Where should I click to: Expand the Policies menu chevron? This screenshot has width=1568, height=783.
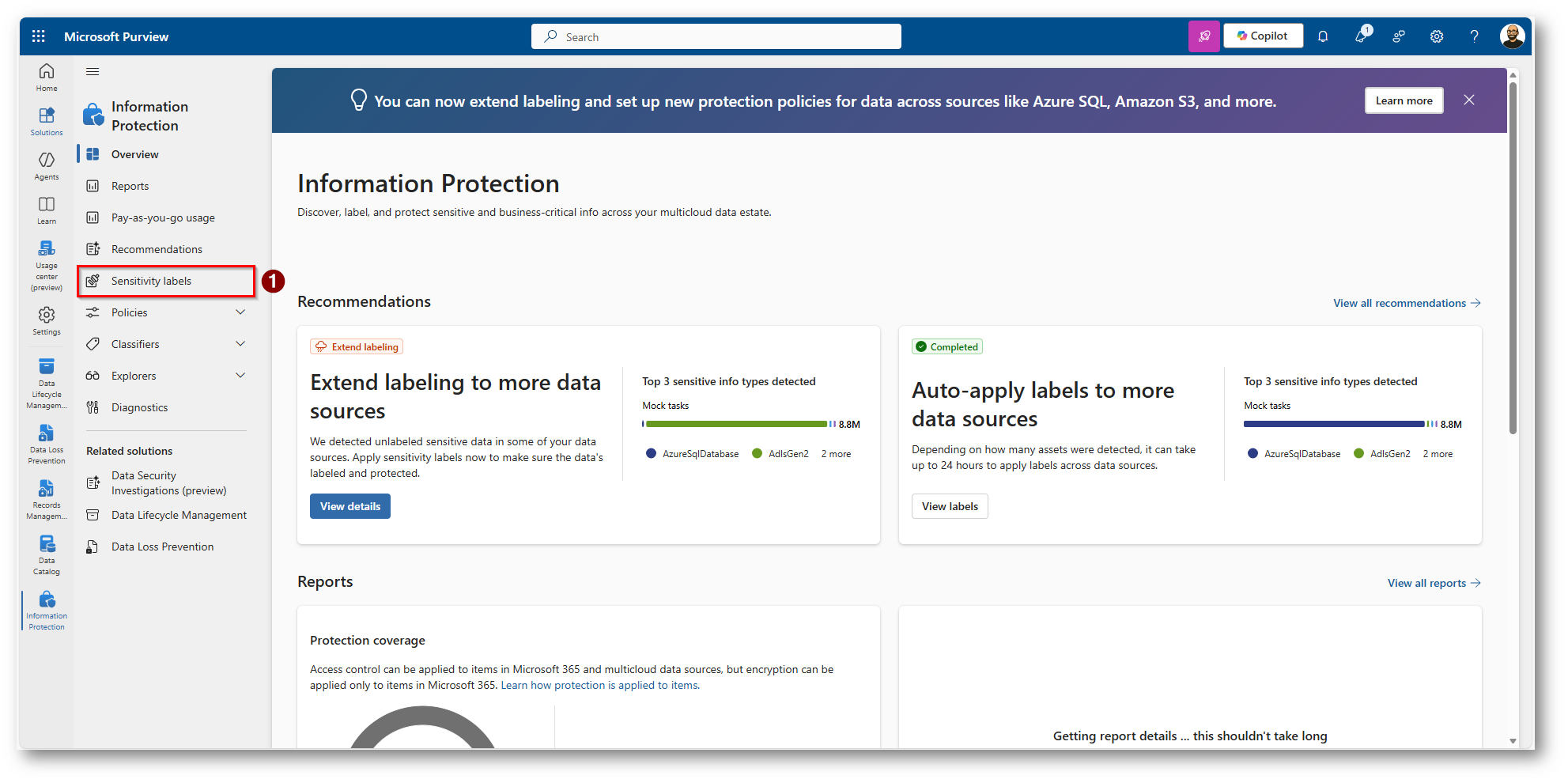coord(240,312)
